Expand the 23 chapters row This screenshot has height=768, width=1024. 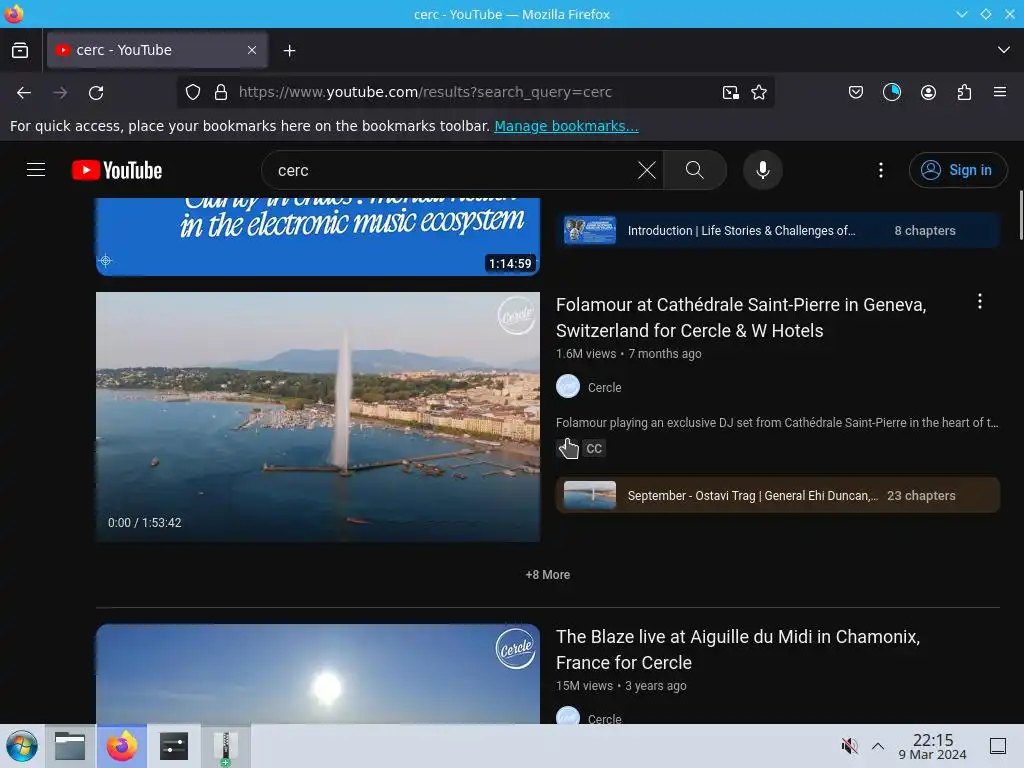point(777,495)
